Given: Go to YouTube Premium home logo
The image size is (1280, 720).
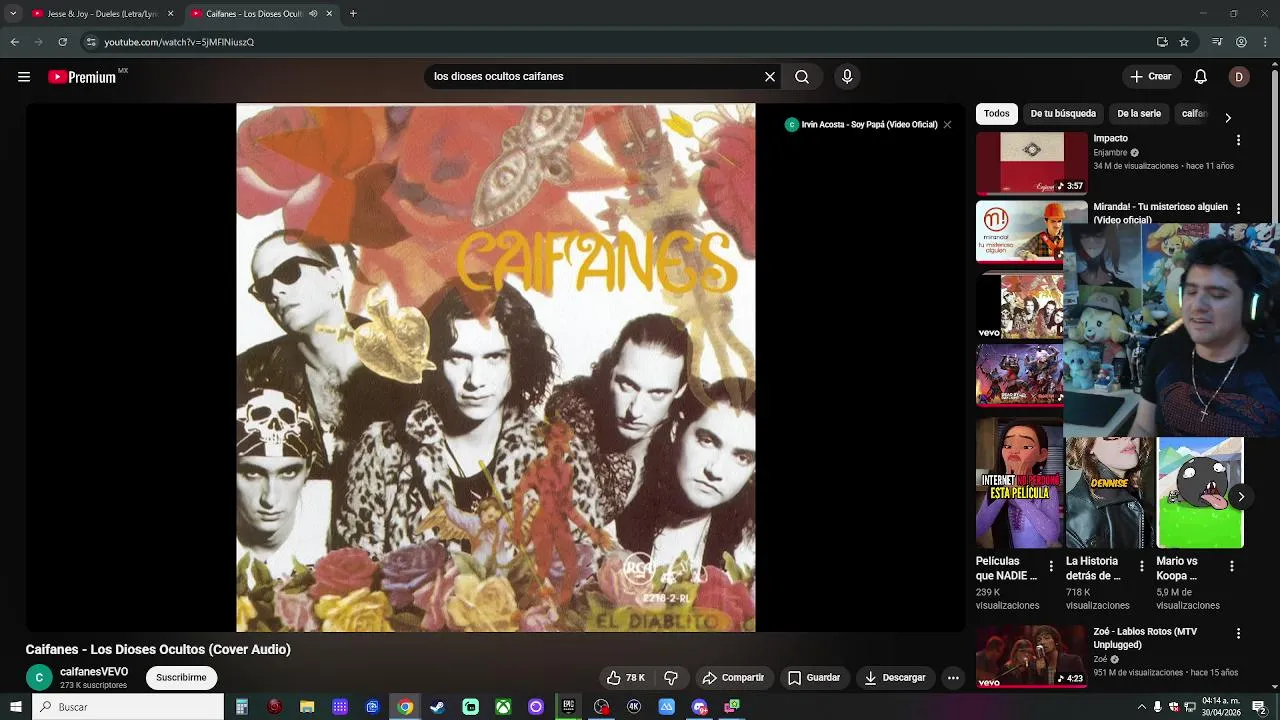Looking at the screenshot, I should pos(82,77).
